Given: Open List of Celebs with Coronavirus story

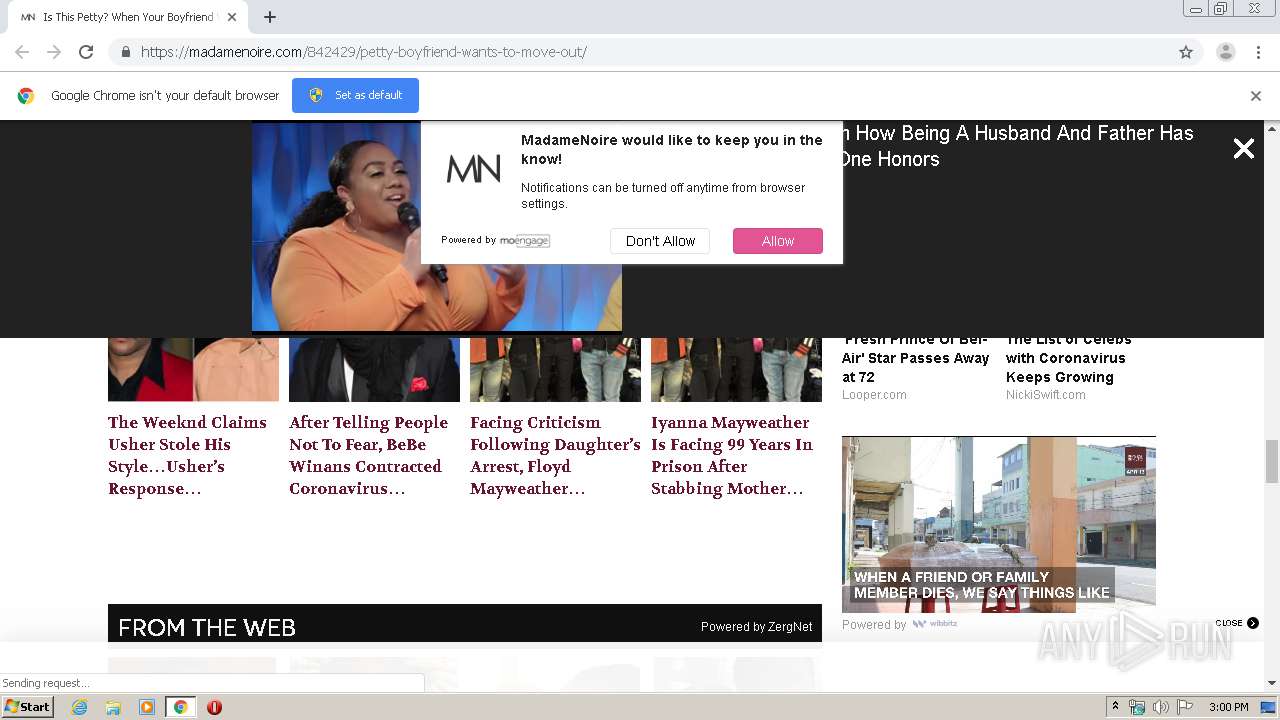Looking at the screenshot, I should (x=1068, y=358).
